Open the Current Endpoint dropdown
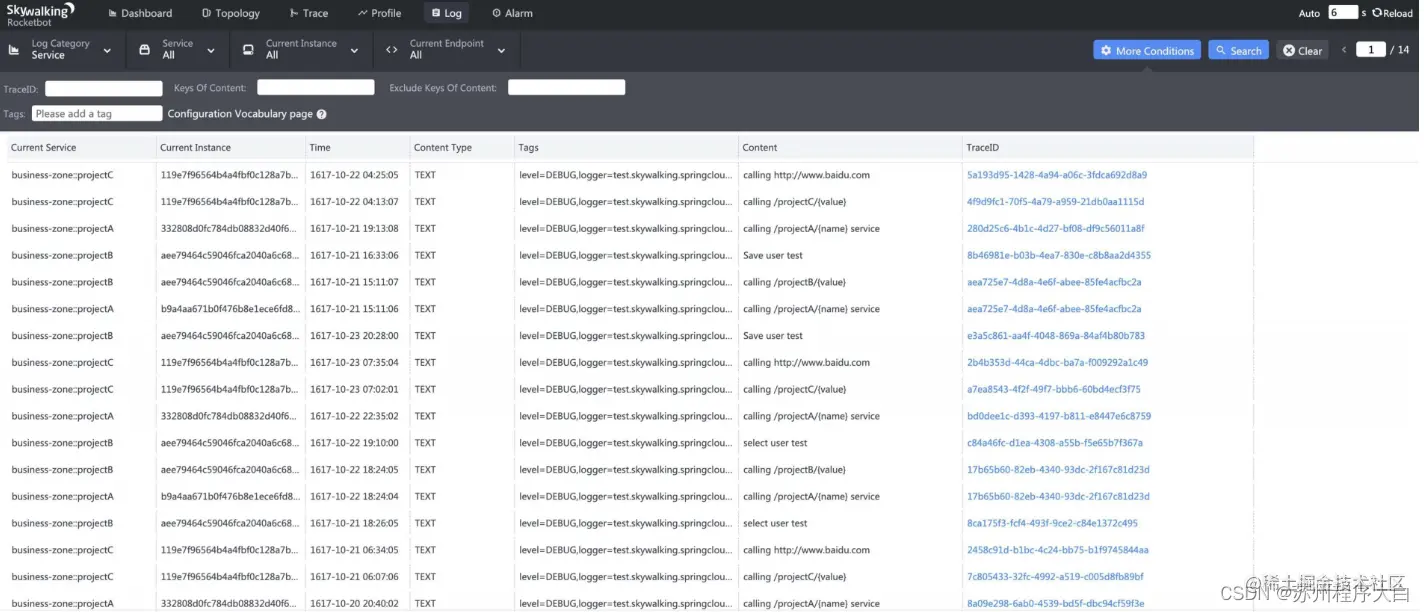 click(x=501, y=51)
